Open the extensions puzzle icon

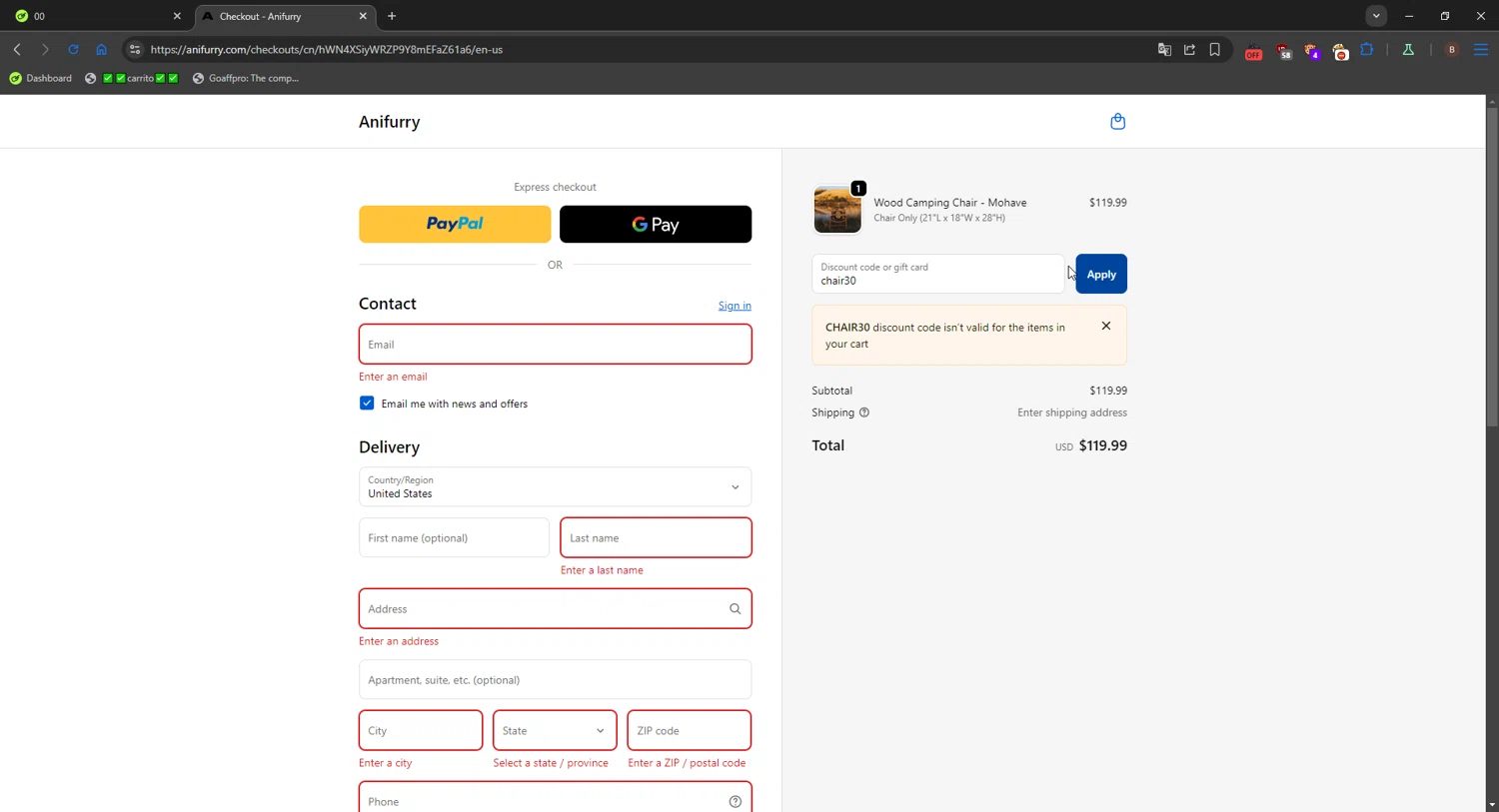[1367, 49]
